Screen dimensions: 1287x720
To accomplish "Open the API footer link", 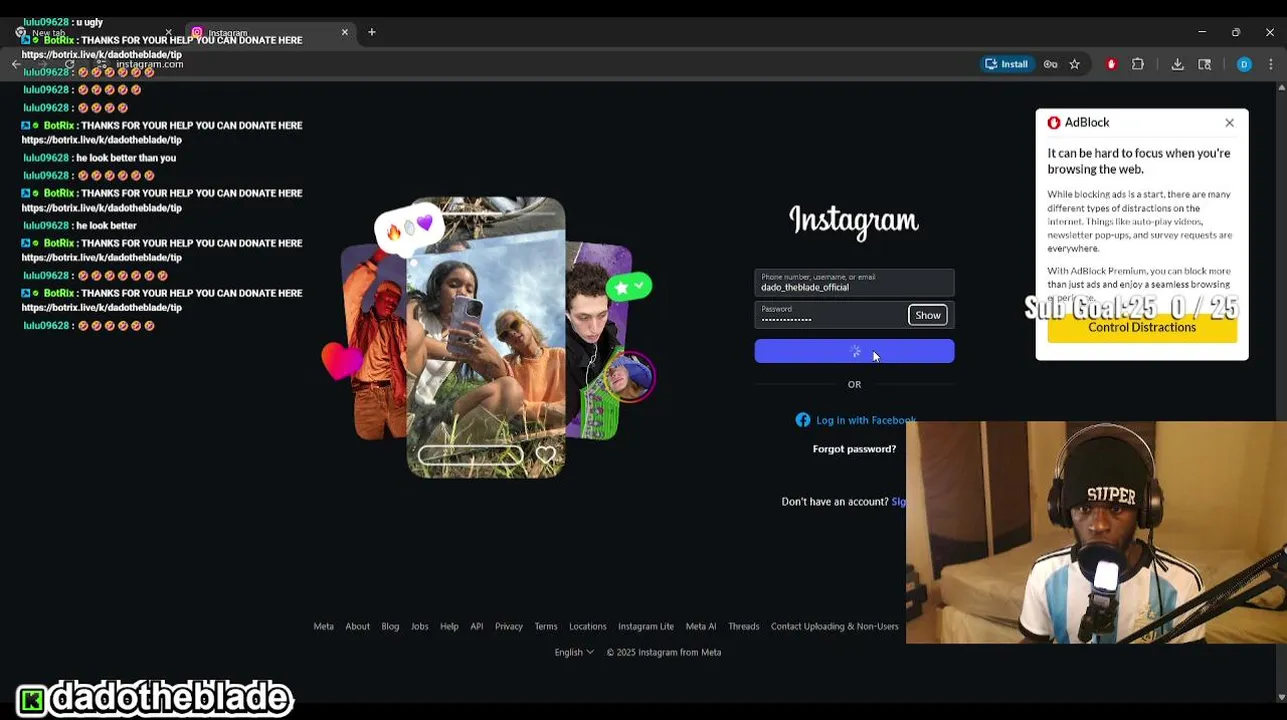I will [477, 627].
